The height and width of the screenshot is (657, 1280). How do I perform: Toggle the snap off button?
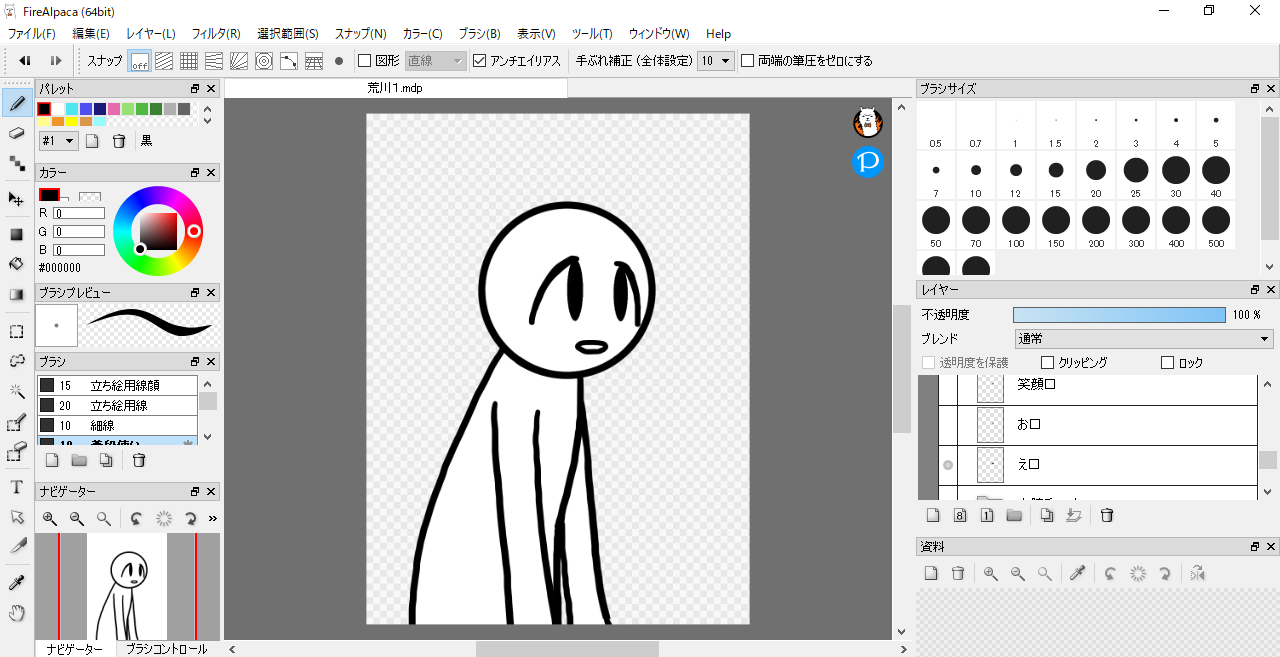[139, 61]
